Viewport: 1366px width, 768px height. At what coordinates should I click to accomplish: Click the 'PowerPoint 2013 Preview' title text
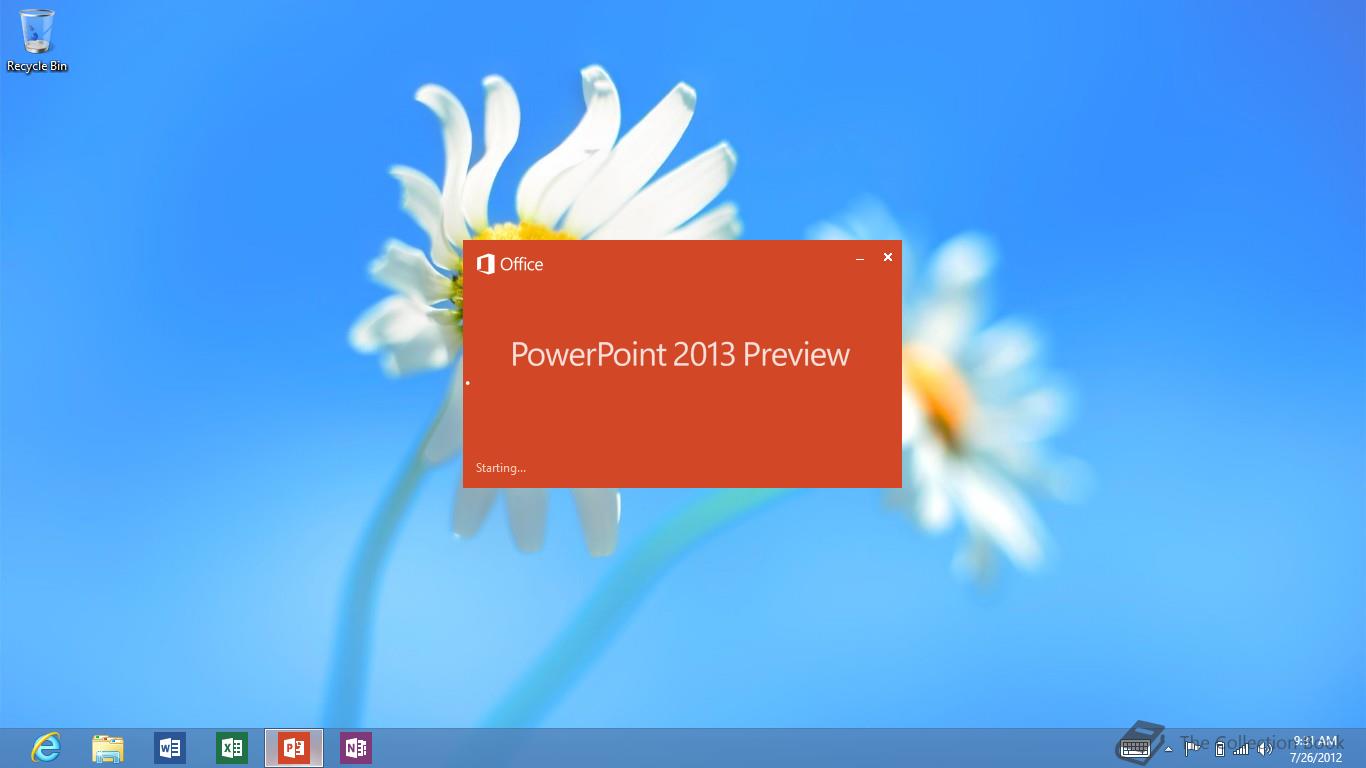click(x=680, y=354)
